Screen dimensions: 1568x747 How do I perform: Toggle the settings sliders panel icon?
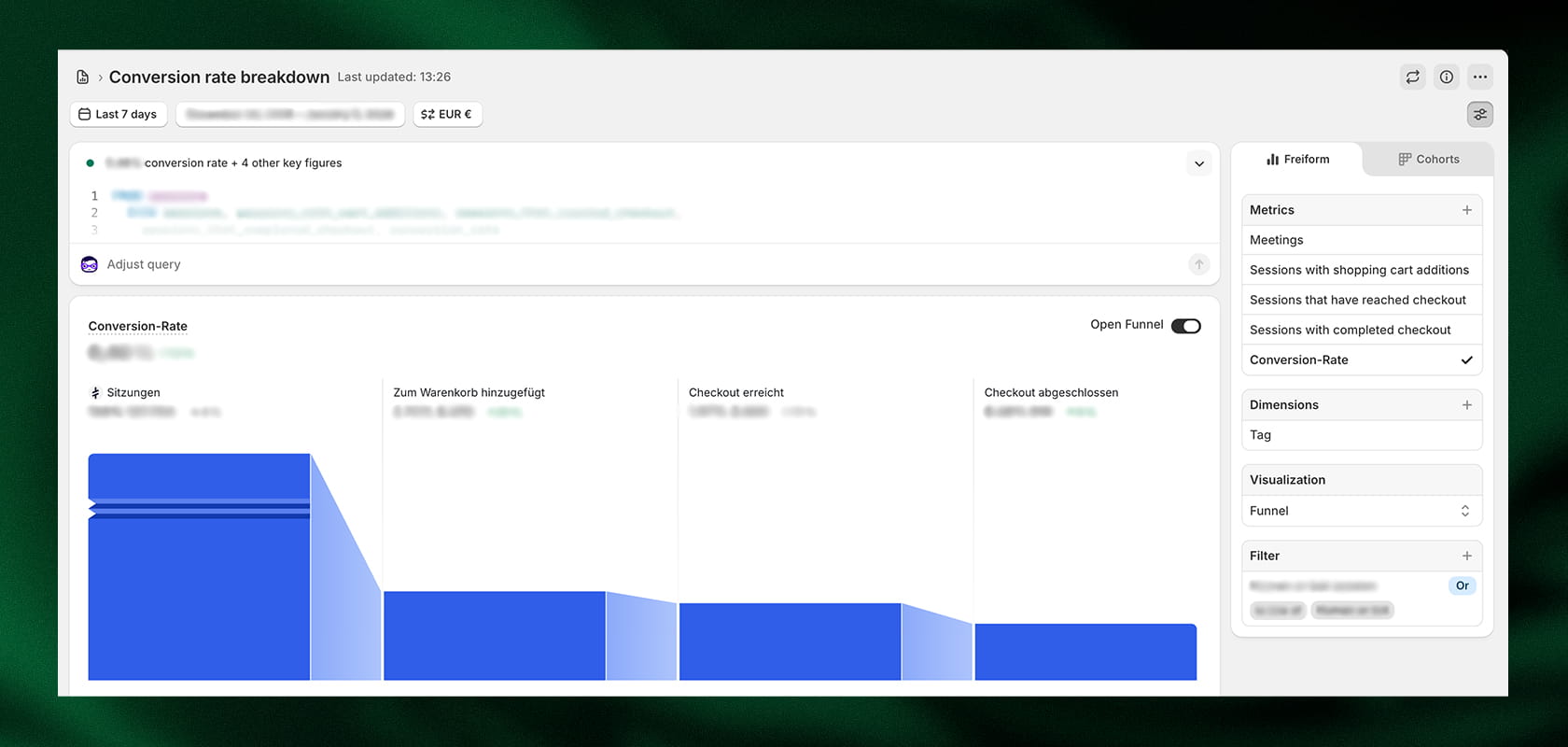coord(1479,114)
